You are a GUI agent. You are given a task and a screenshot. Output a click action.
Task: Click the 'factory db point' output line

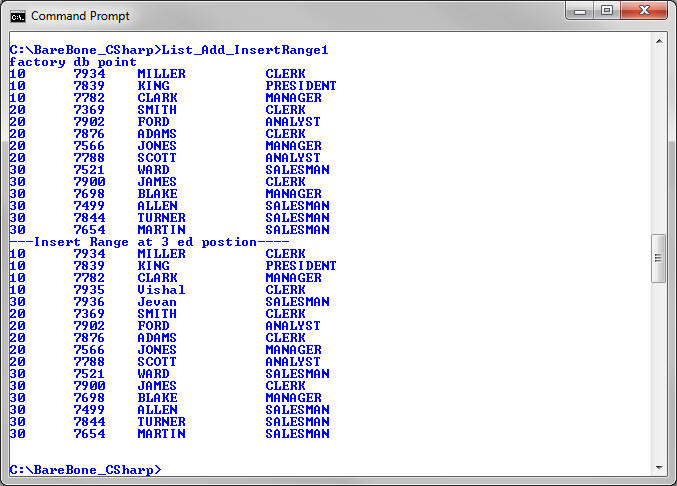[x=73, y=62]
